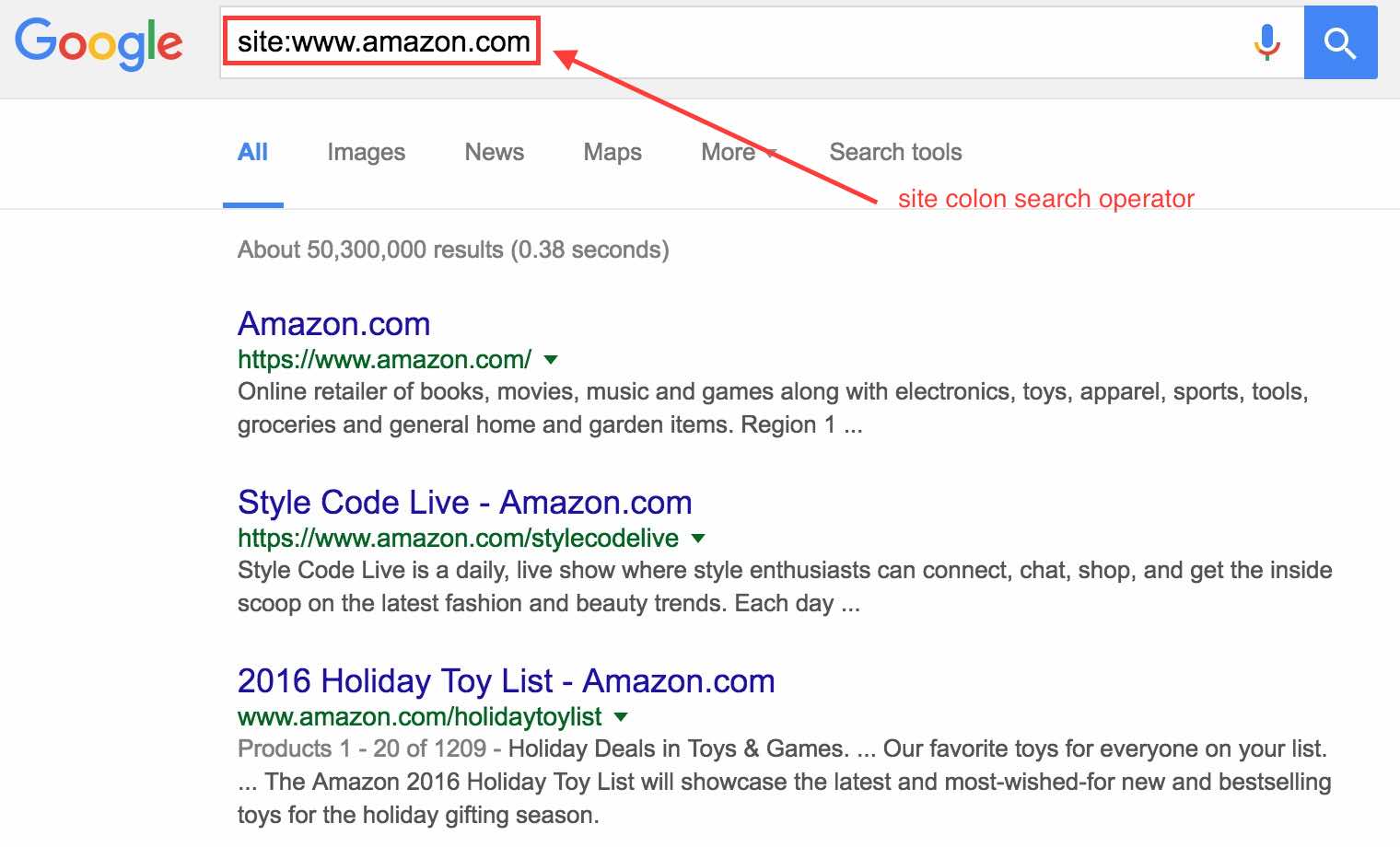Click the Google logo
Screen dimensions: 1400x847
(x=99, y=43)
